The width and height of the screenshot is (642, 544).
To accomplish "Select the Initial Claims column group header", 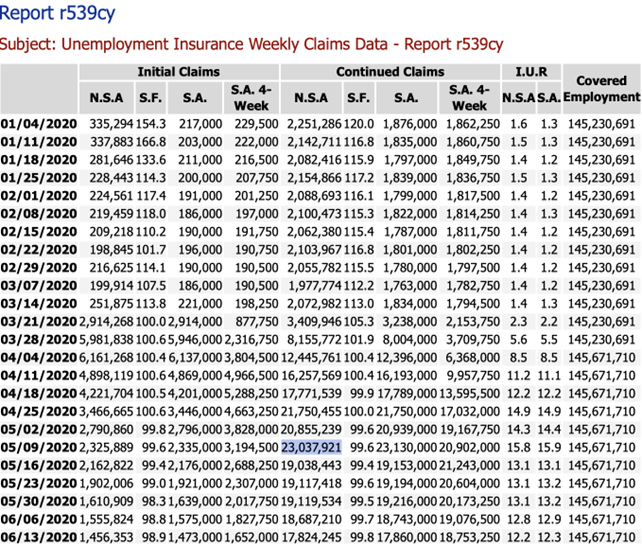I will pos(179,72).
